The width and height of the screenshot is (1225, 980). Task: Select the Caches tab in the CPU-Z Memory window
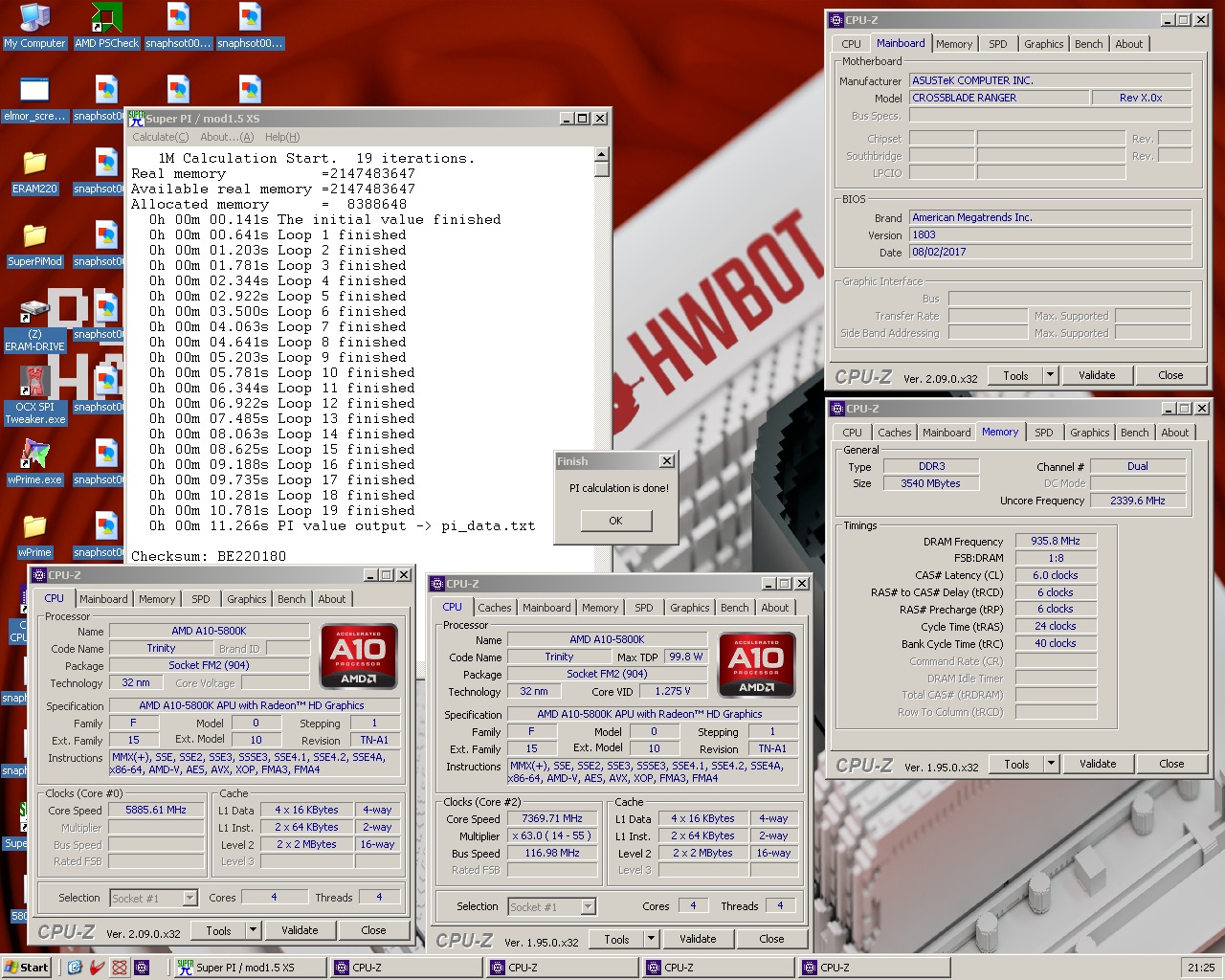coord(894,433)
